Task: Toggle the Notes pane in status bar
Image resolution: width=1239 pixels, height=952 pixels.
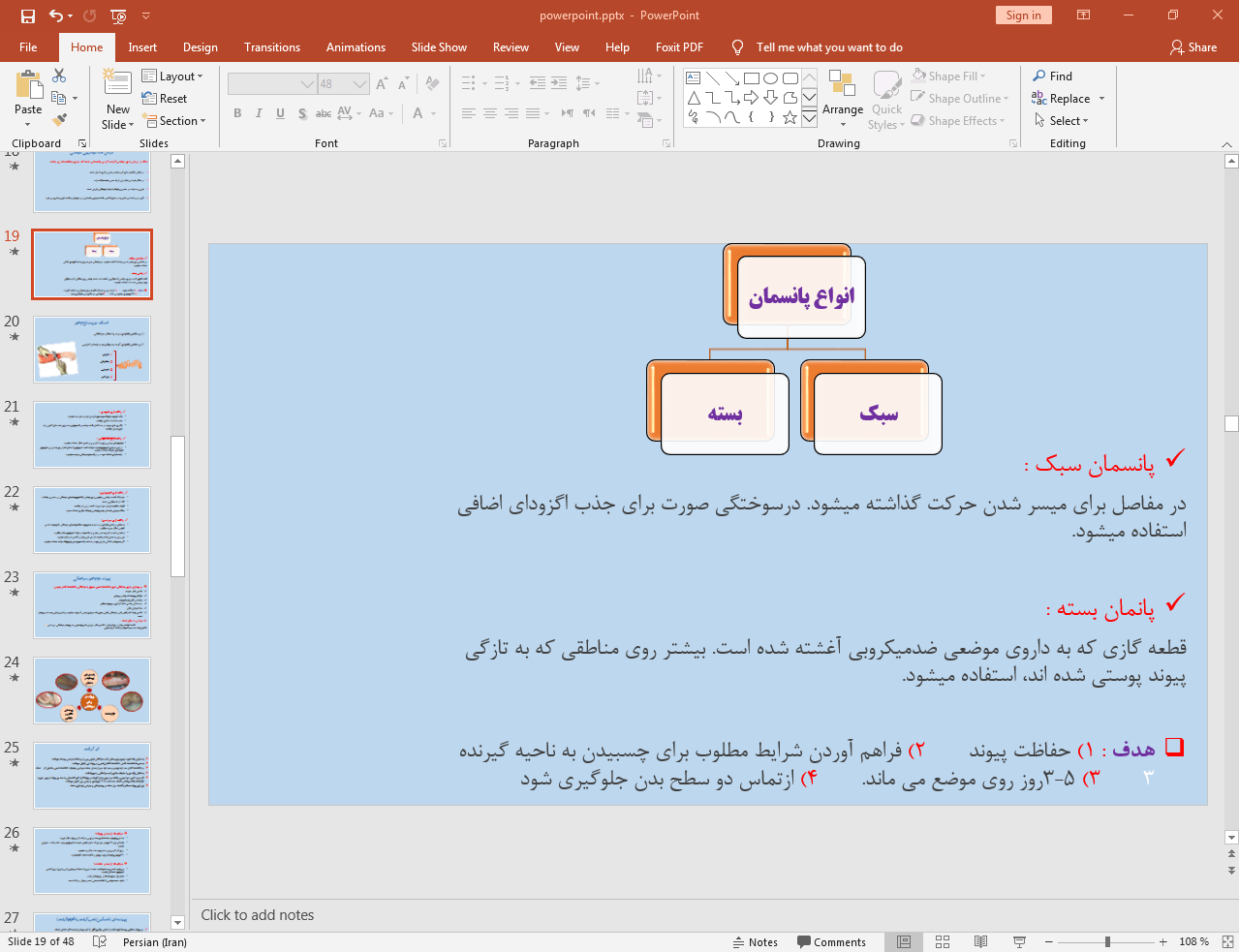Action: pos(755,941)
